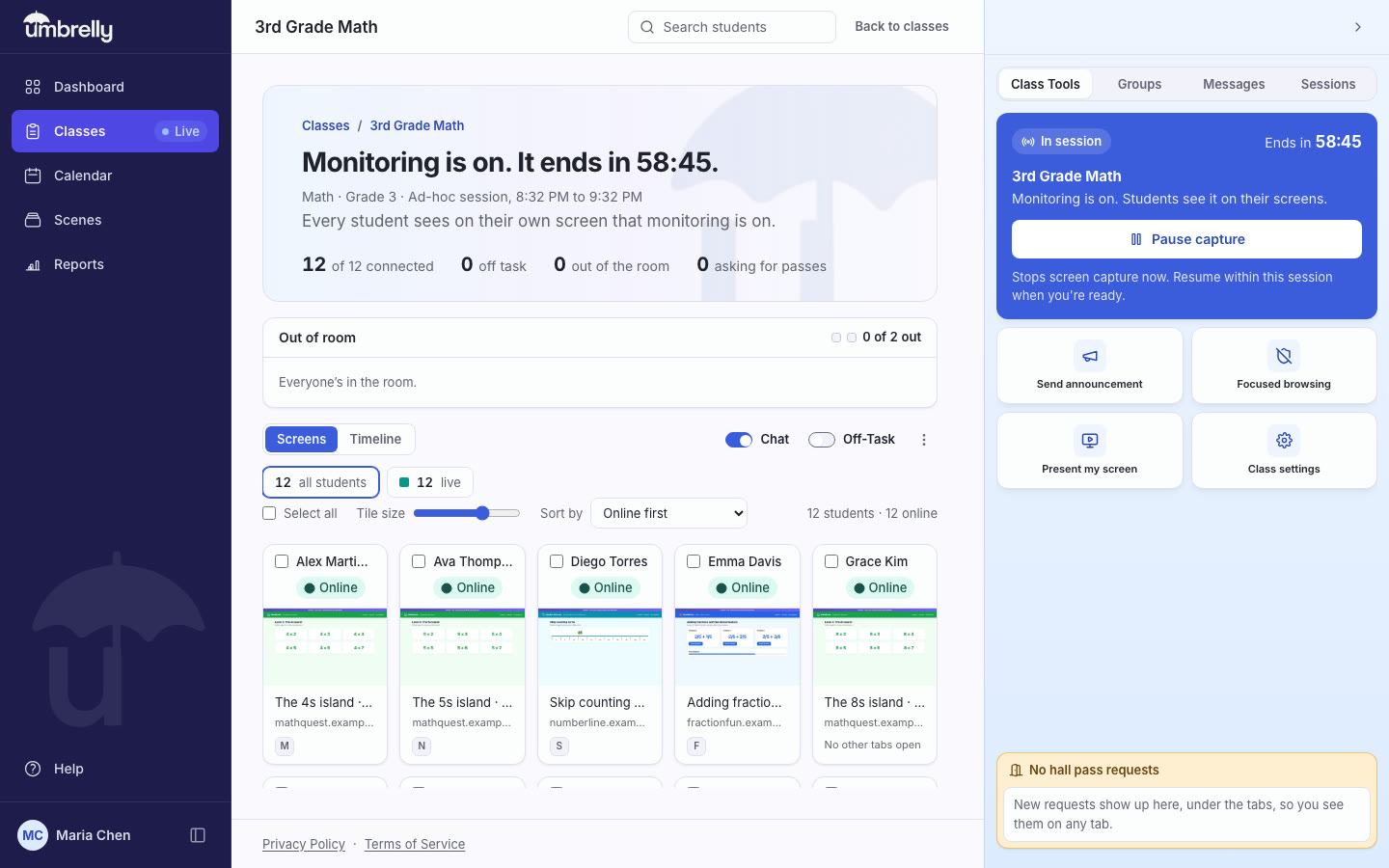
Task: Open the Messages tab
Action: tap(1234, 84)
